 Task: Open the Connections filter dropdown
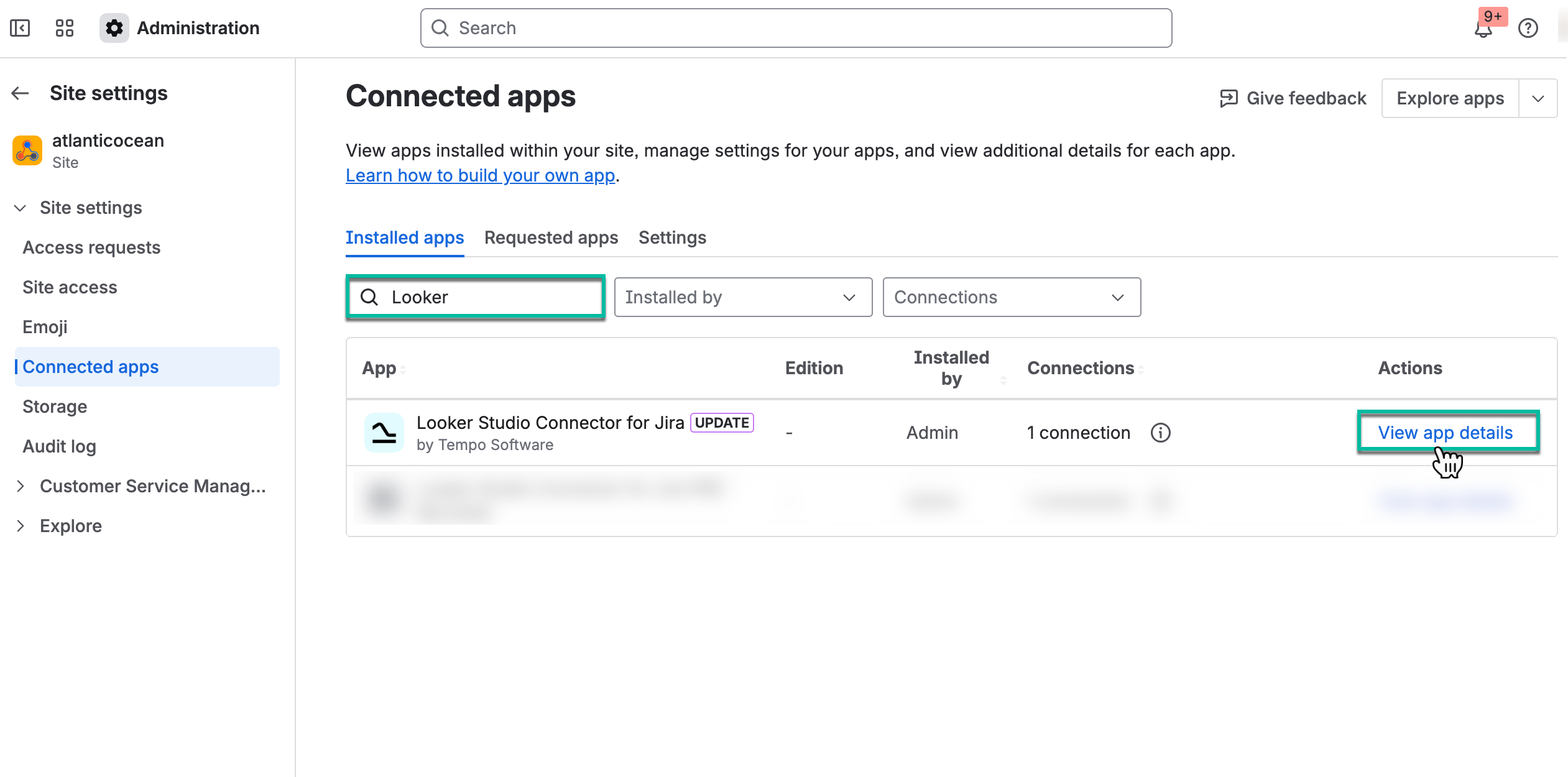[x=1011, y=297]
